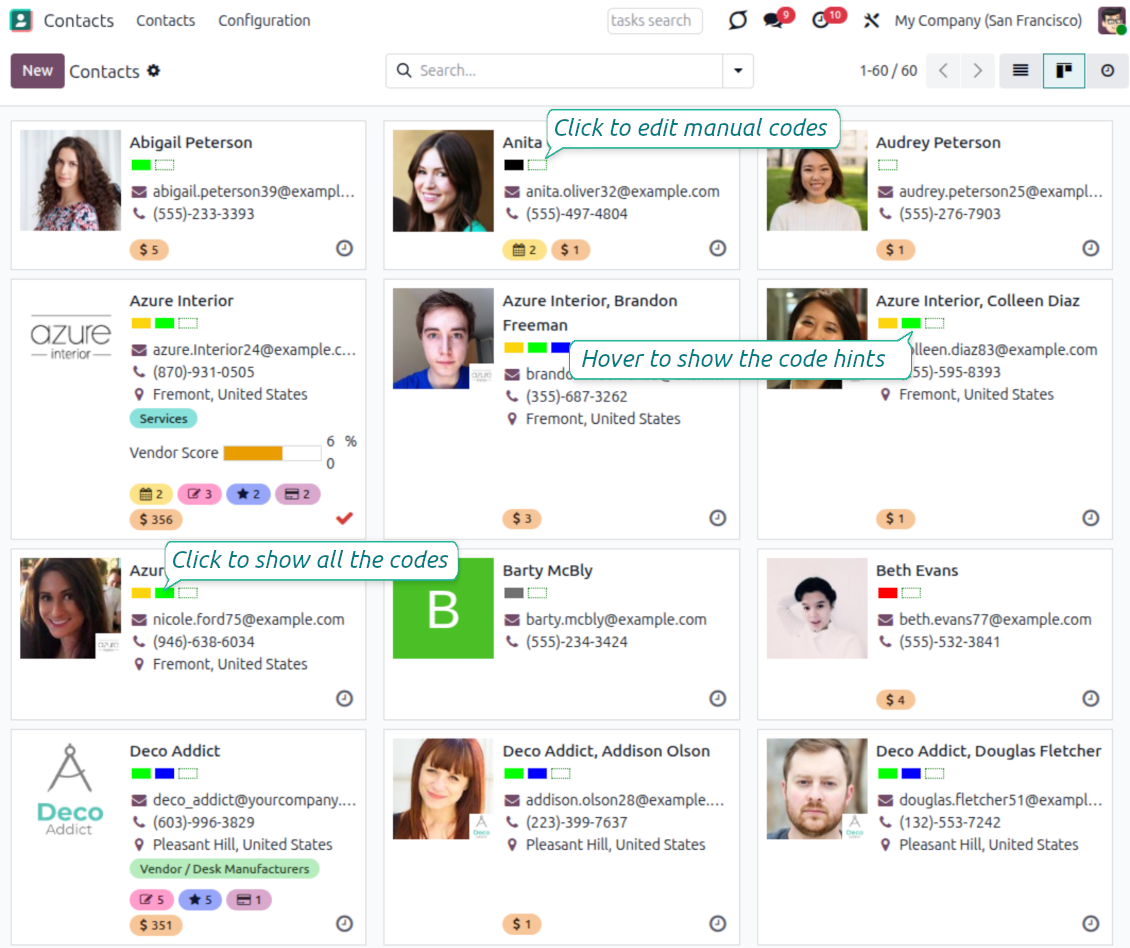The image size is (1130, 948).
Task: Click the black code square on Anita's card
Action: tap(513, 164)
